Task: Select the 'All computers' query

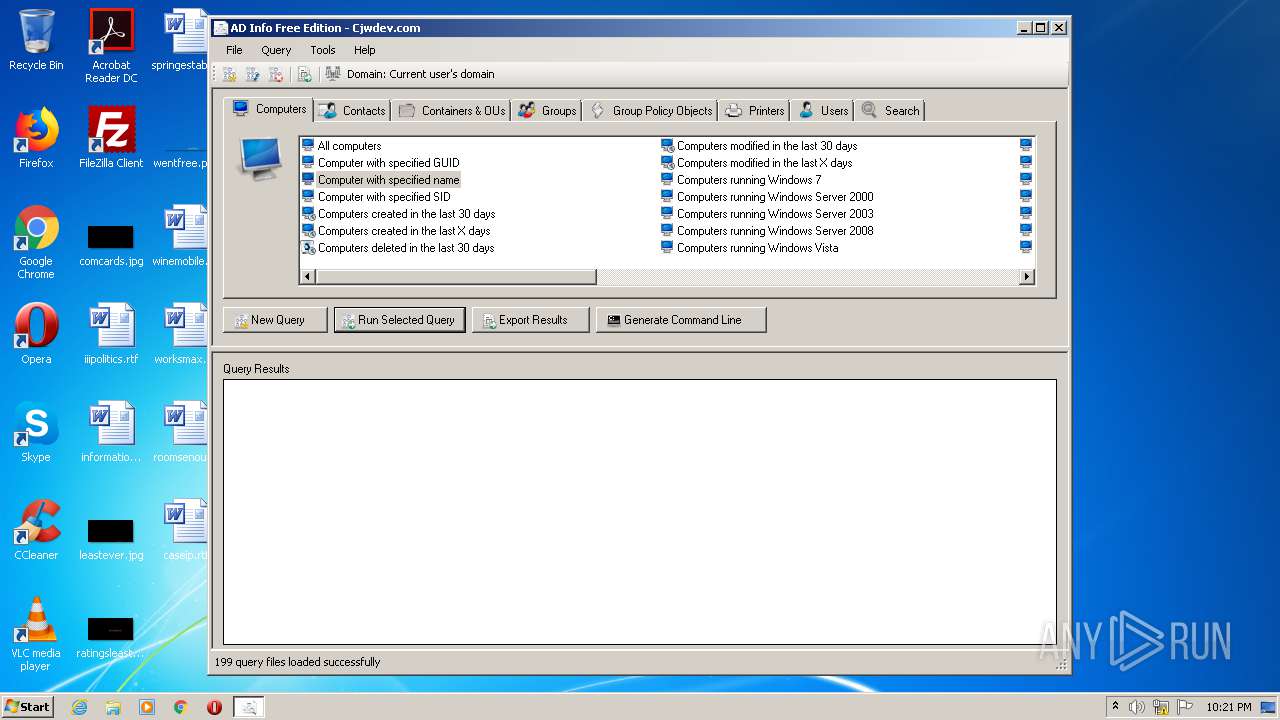Action: 341,146
